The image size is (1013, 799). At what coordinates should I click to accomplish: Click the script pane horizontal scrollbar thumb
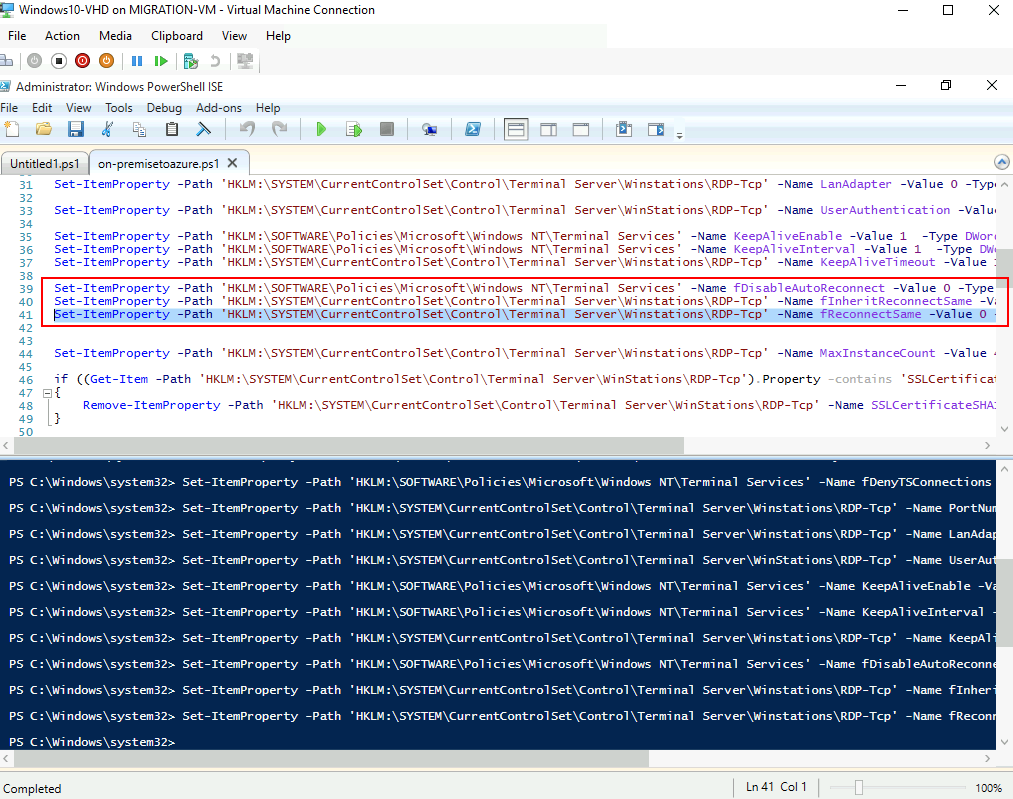click(348, 445)
